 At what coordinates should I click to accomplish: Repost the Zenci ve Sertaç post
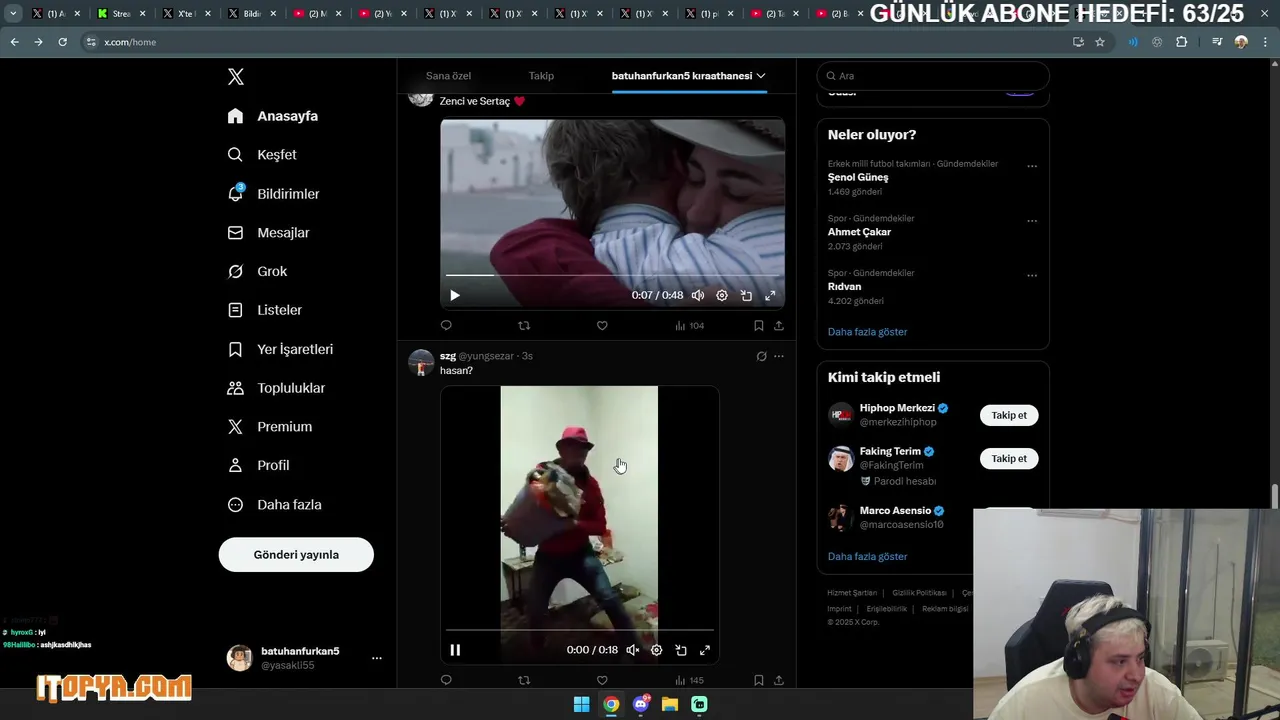coord(524,325)
